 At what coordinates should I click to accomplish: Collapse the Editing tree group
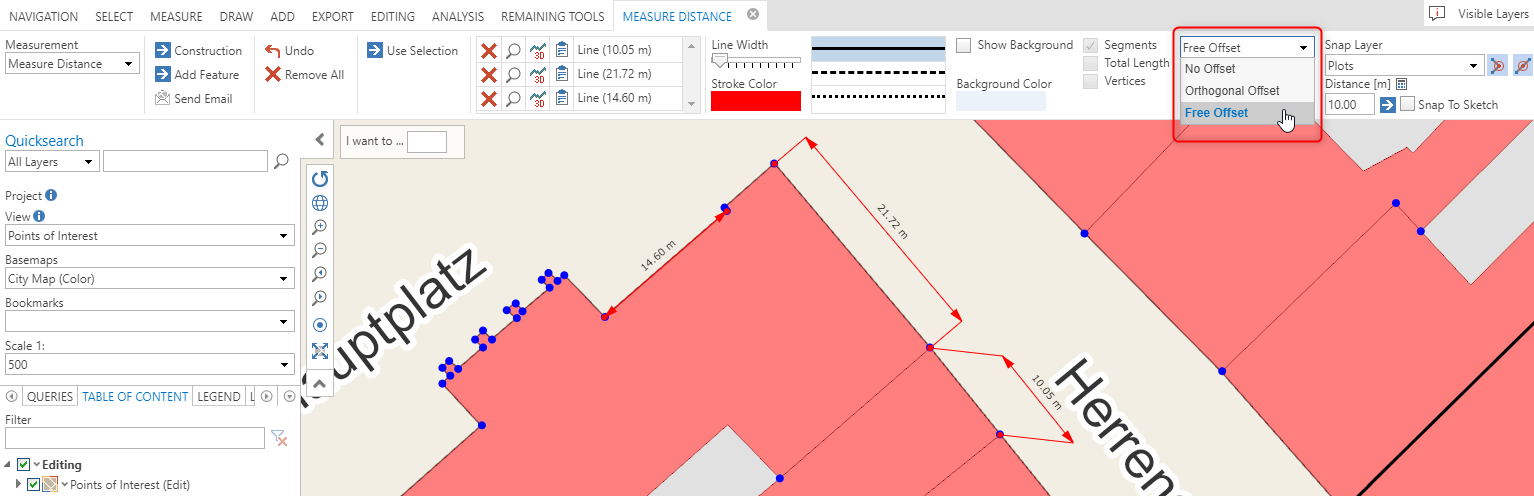click(9, 465)
